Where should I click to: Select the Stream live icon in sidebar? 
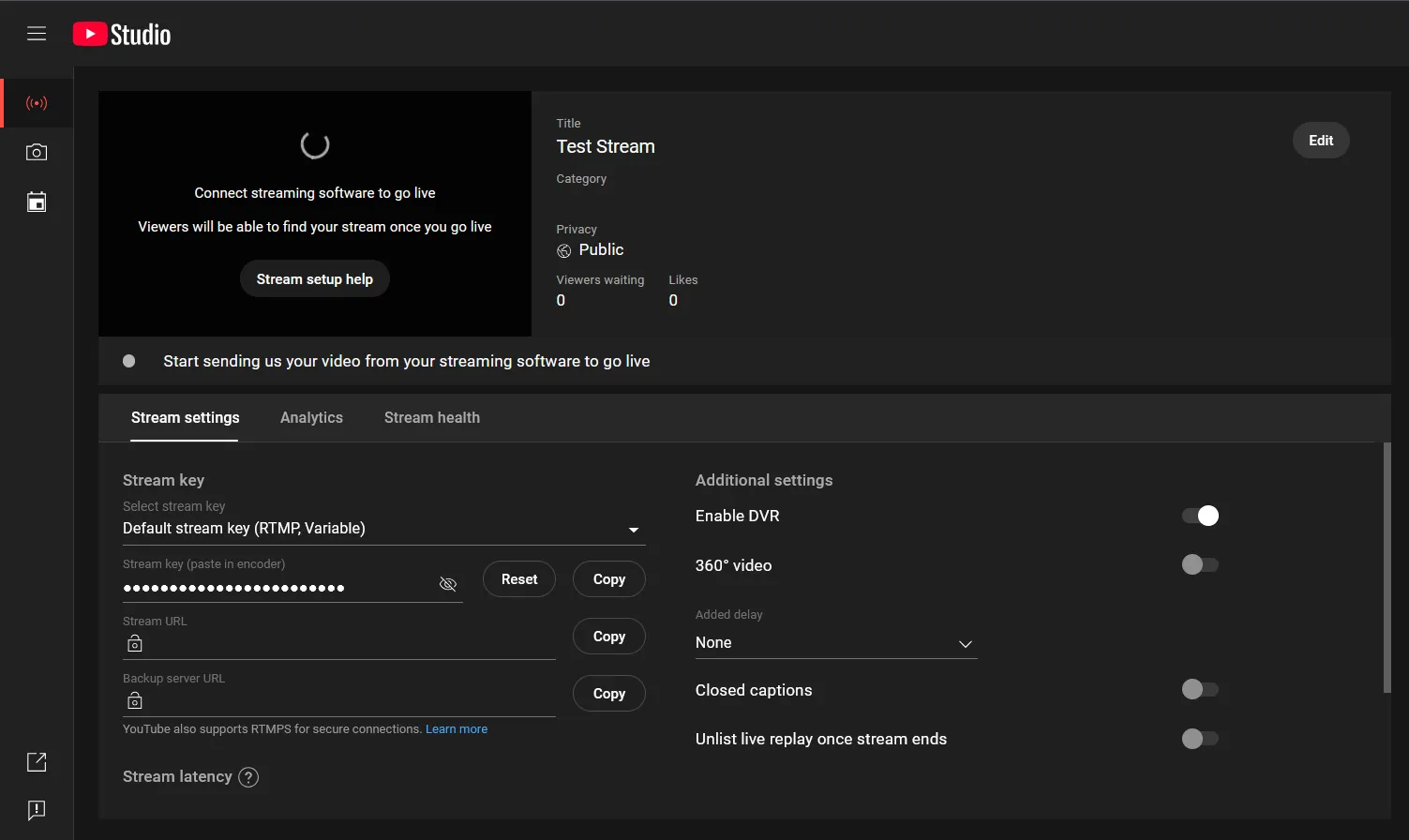pyautogui.click(x=37, y=103)
